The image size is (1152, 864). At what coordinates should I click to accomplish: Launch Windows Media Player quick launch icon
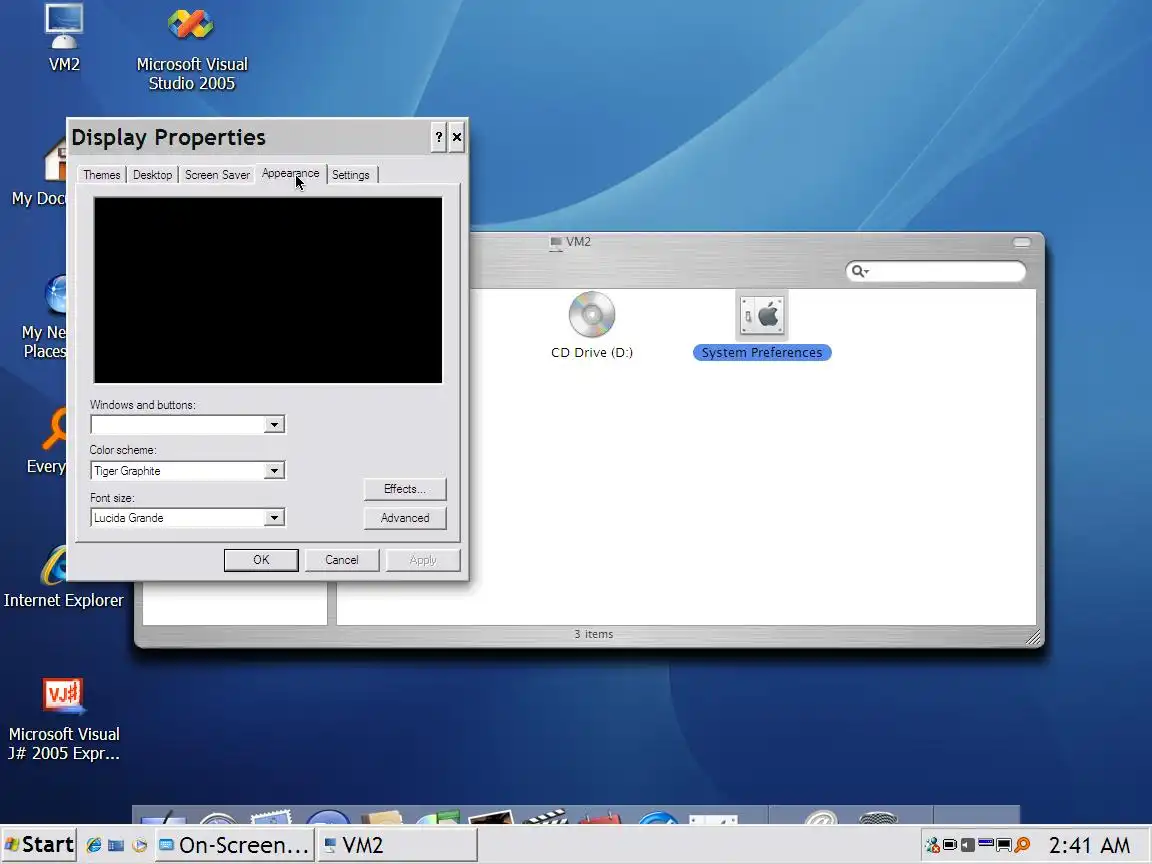tap(140, 845)
